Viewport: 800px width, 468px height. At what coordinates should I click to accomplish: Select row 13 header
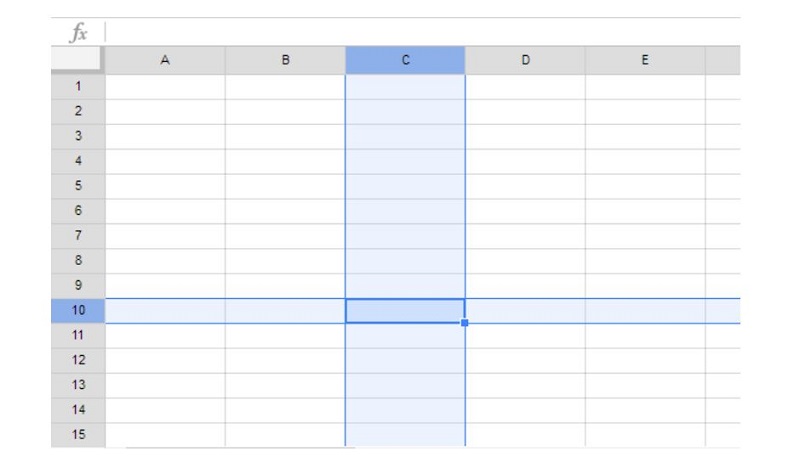pos(78,385)
